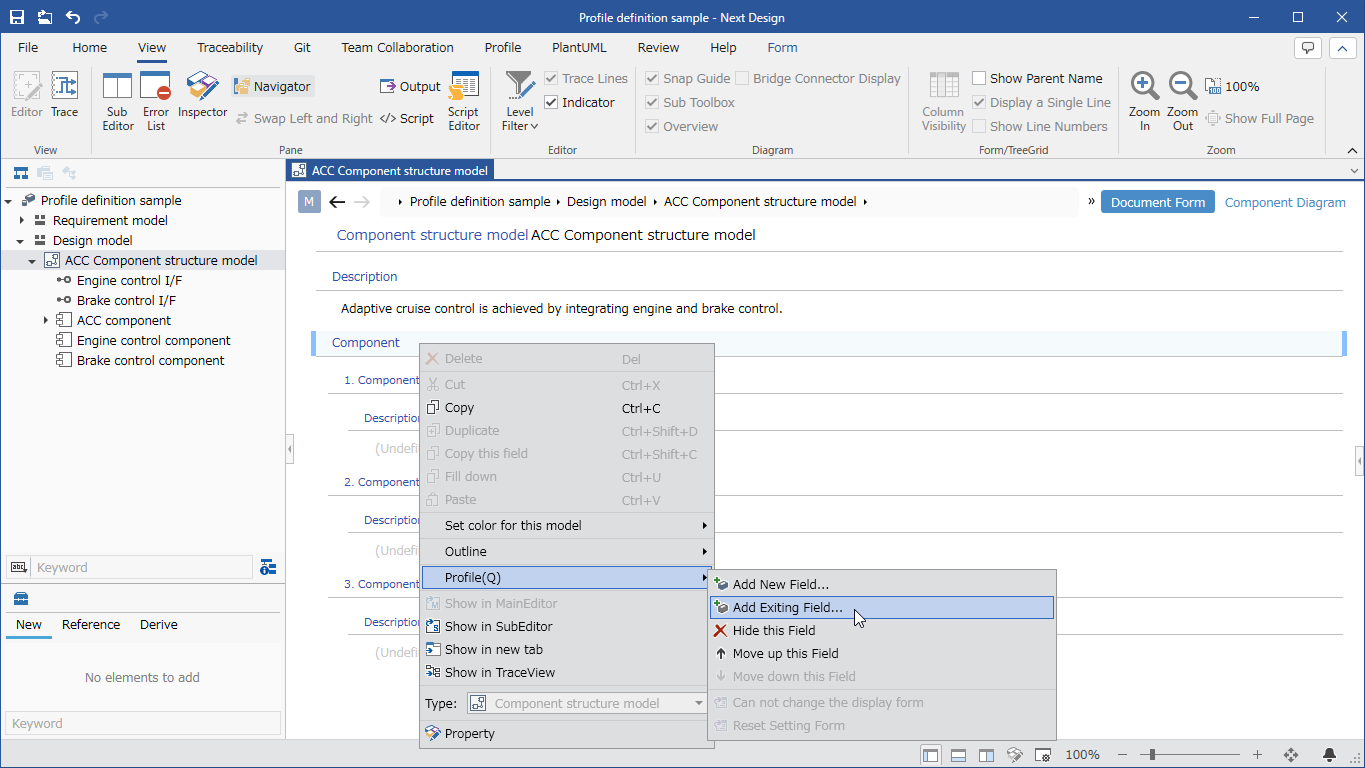Screen dimensions: 1365x768
Task: Click the back arrow in the breadcrumb bar
Action: [x=337, y=201]
